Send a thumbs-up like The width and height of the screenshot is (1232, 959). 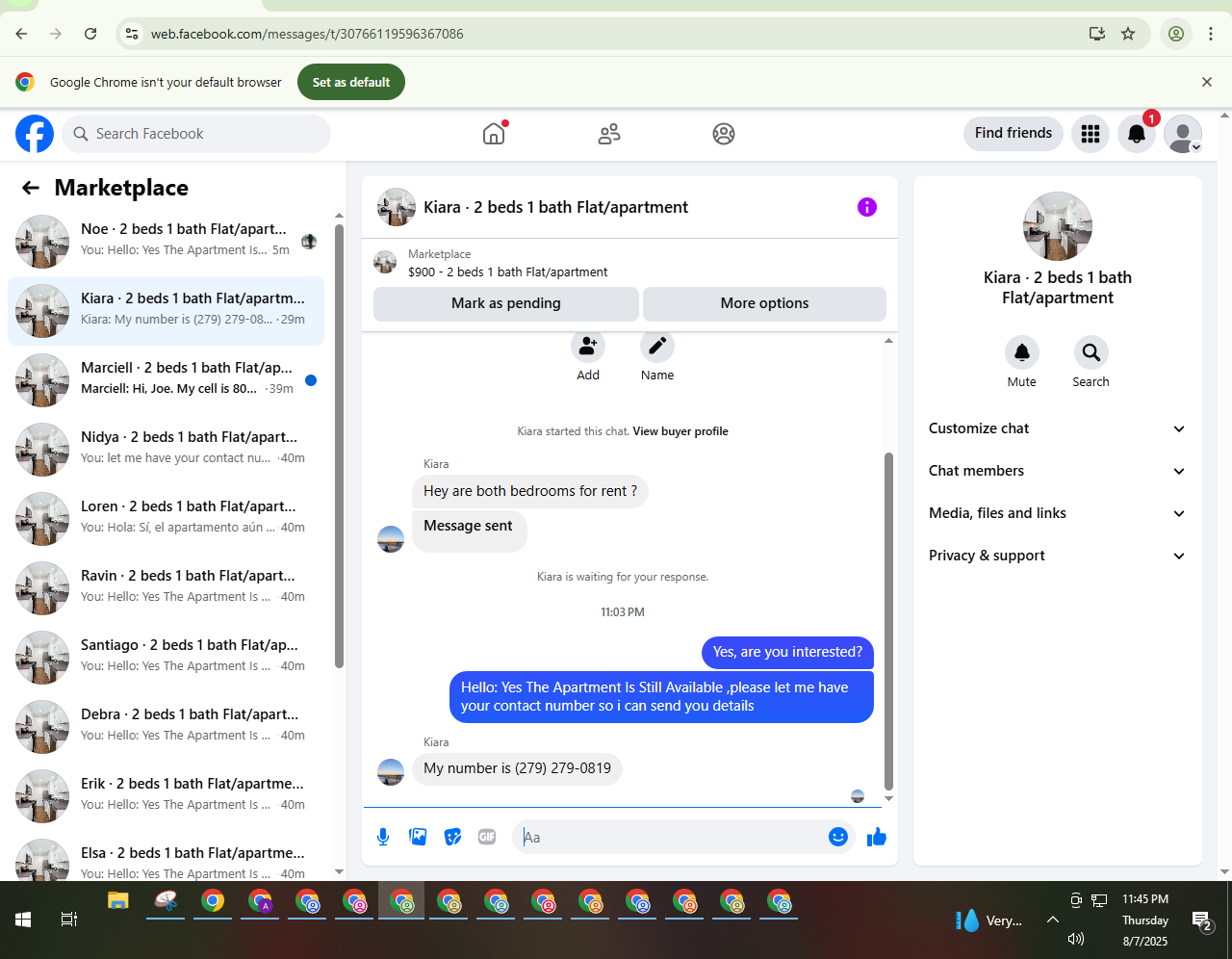coord(876,837)
